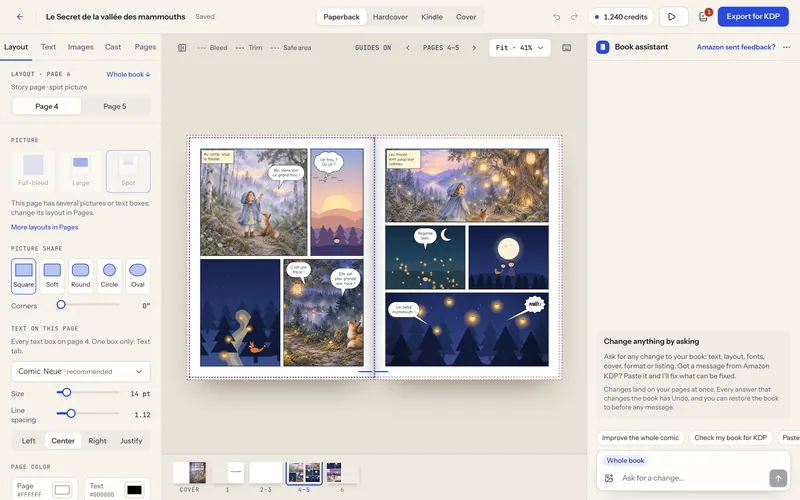Turn off GUIDES ON toggle
This screenshot has height=500, width=800.
tap(373, 47)
